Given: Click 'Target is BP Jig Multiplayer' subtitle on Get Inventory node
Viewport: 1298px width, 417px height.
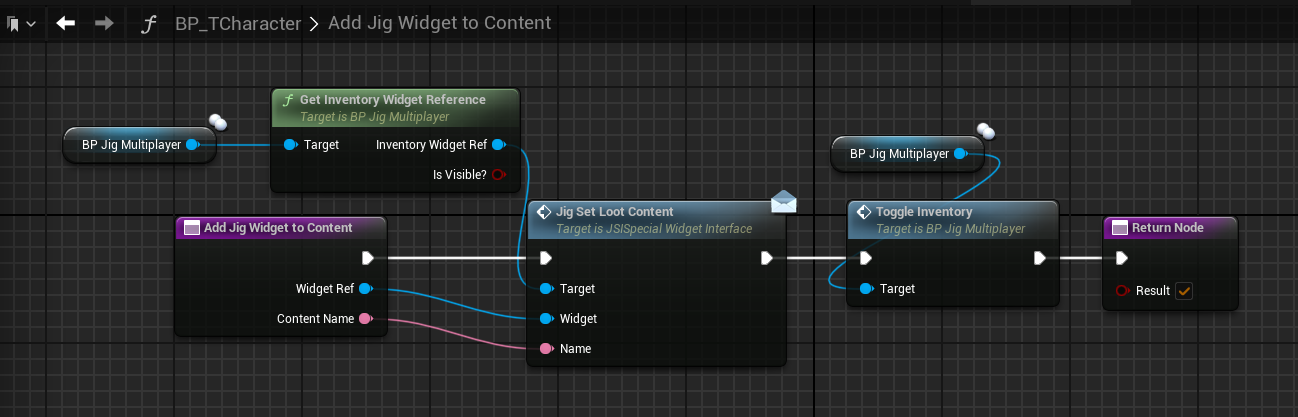Looking at the screenshot, I should [375, 117].
